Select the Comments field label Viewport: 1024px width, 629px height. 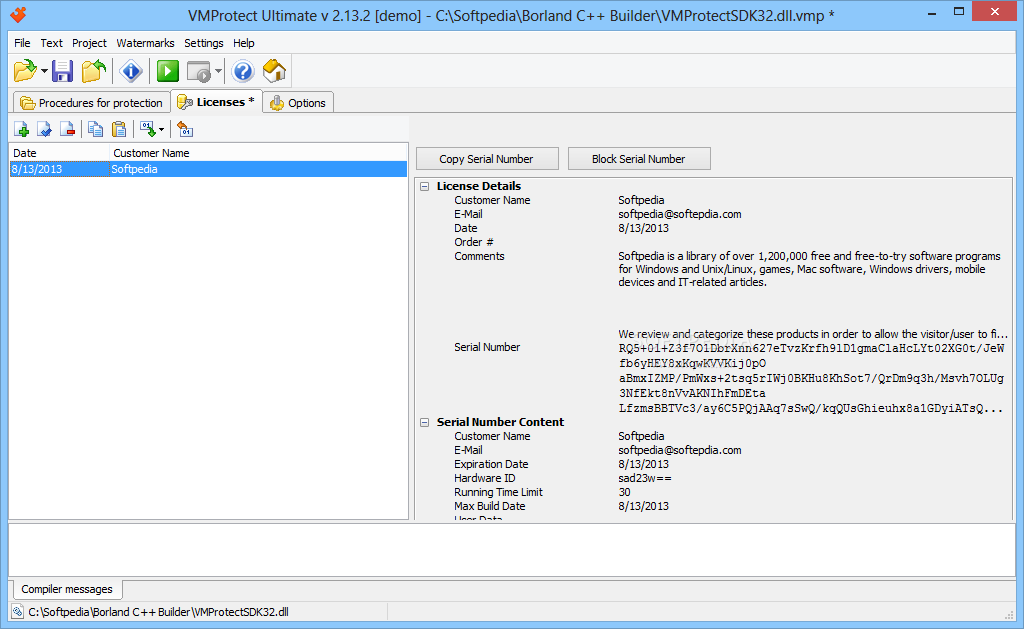pyautogui.click(x=479, y=256)
